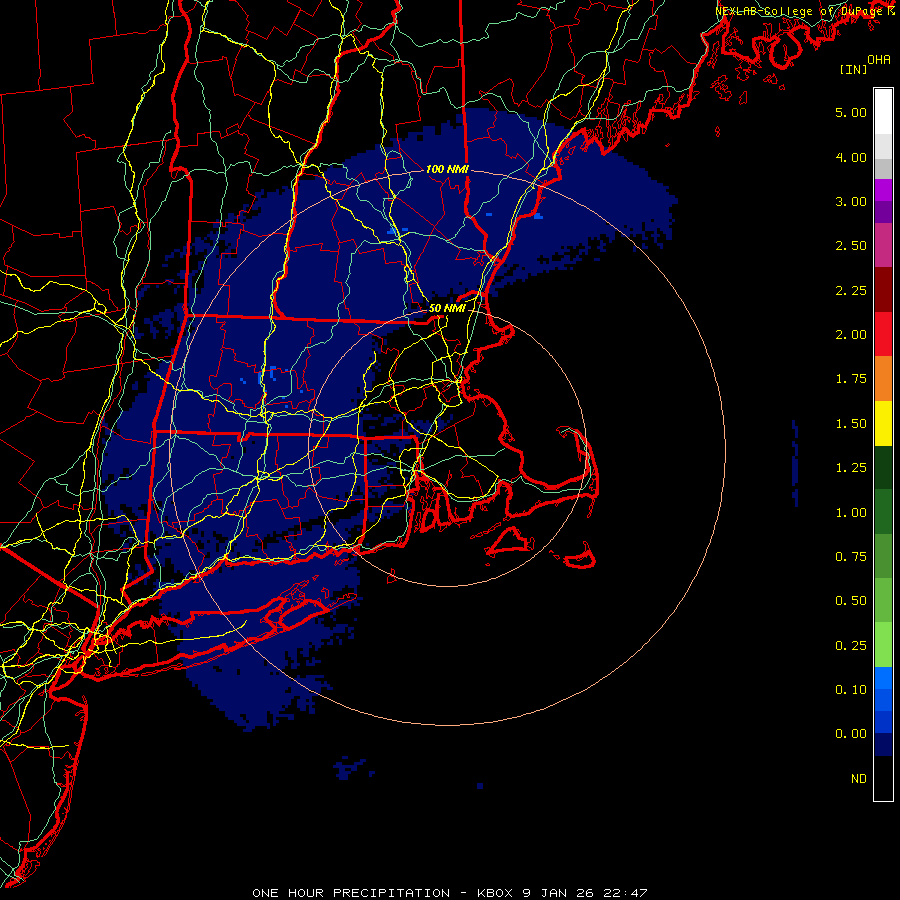Click the OHA product label

tap(879, 60)
